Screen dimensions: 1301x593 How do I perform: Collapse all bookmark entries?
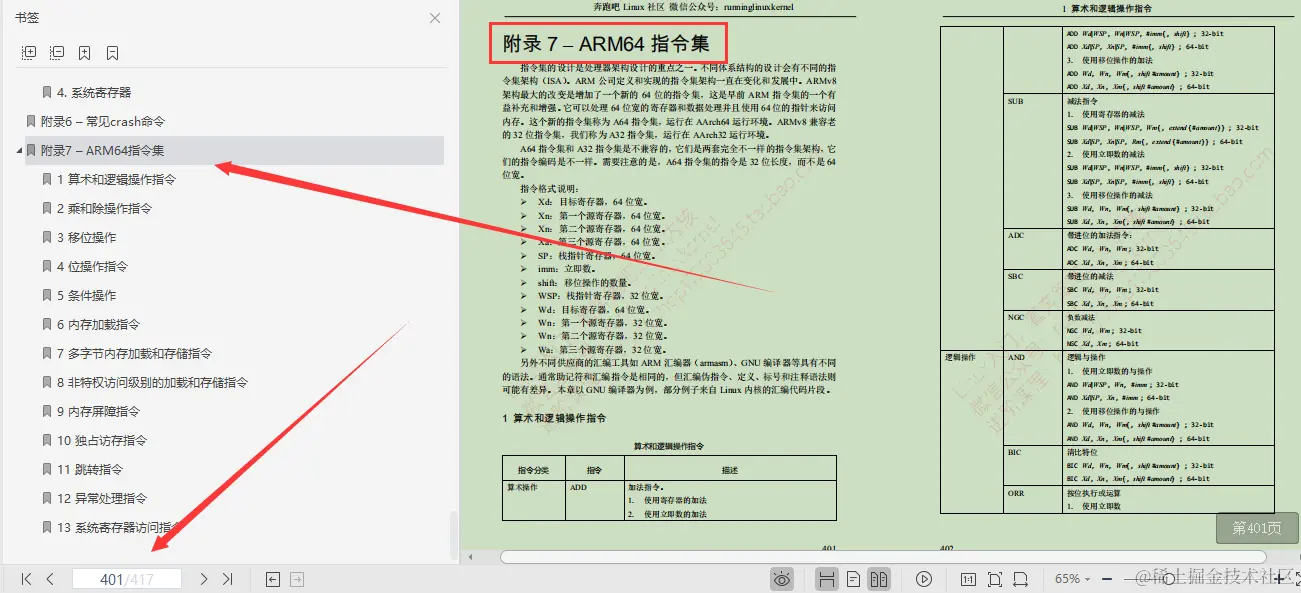tap(57, 52)
